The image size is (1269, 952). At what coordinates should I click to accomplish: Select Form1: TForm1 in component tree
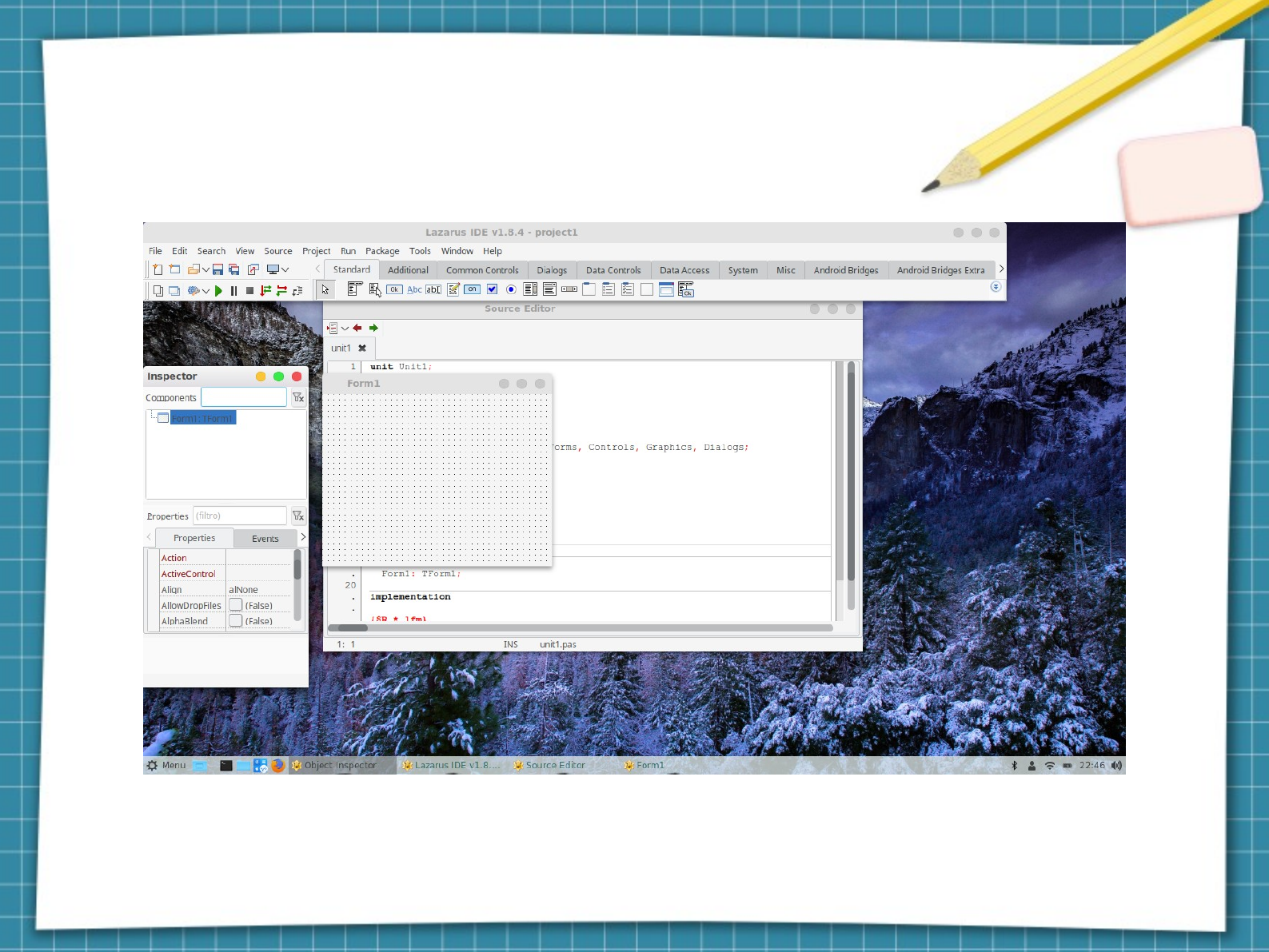coord(202,418)
